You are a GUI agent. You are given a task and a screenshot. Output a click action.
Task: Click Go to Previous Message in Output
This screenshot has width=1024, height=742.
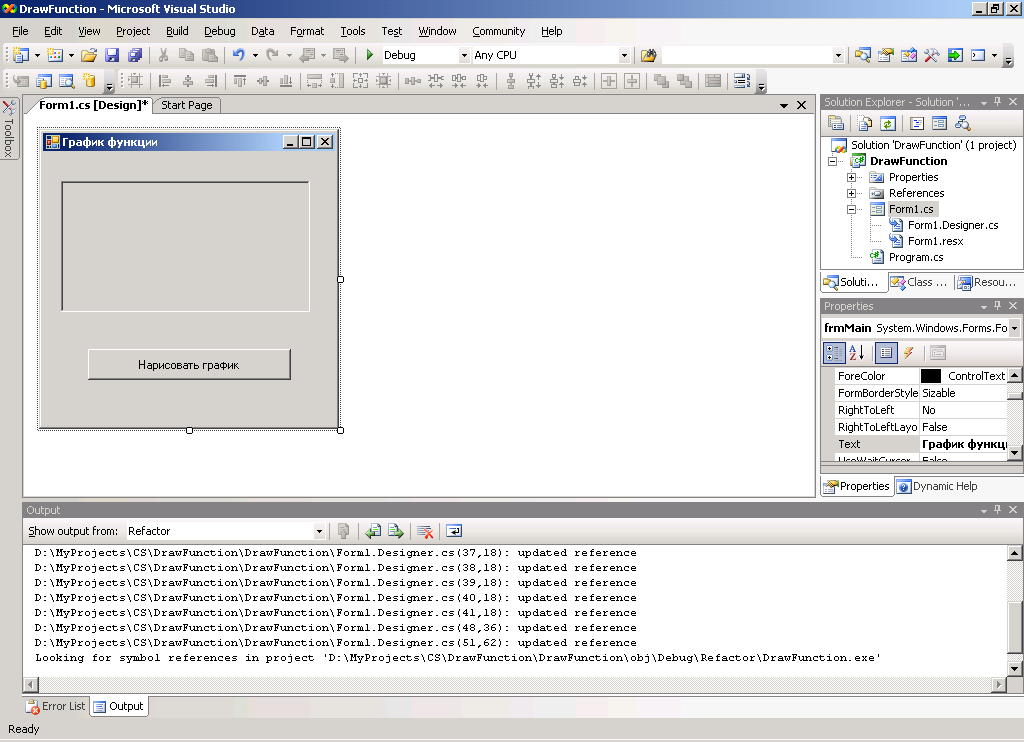point(373,531)
